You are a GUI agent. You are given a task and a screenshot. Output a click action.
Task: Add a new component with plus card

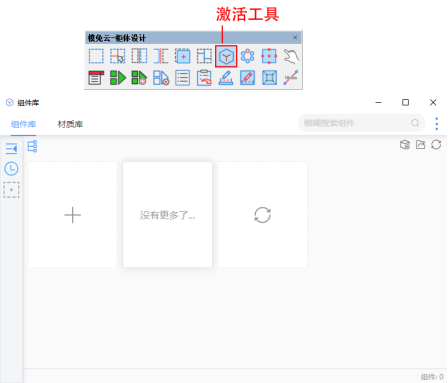[73, 215]
